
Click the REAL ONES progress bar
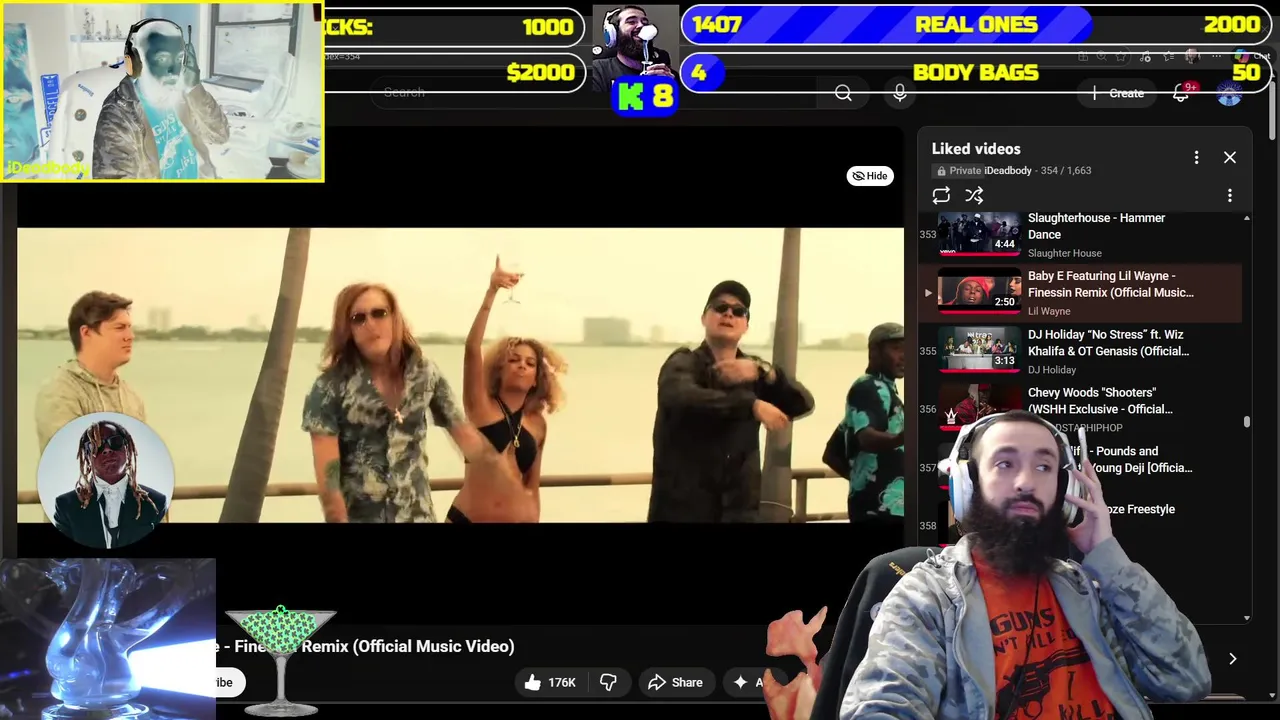975,24
